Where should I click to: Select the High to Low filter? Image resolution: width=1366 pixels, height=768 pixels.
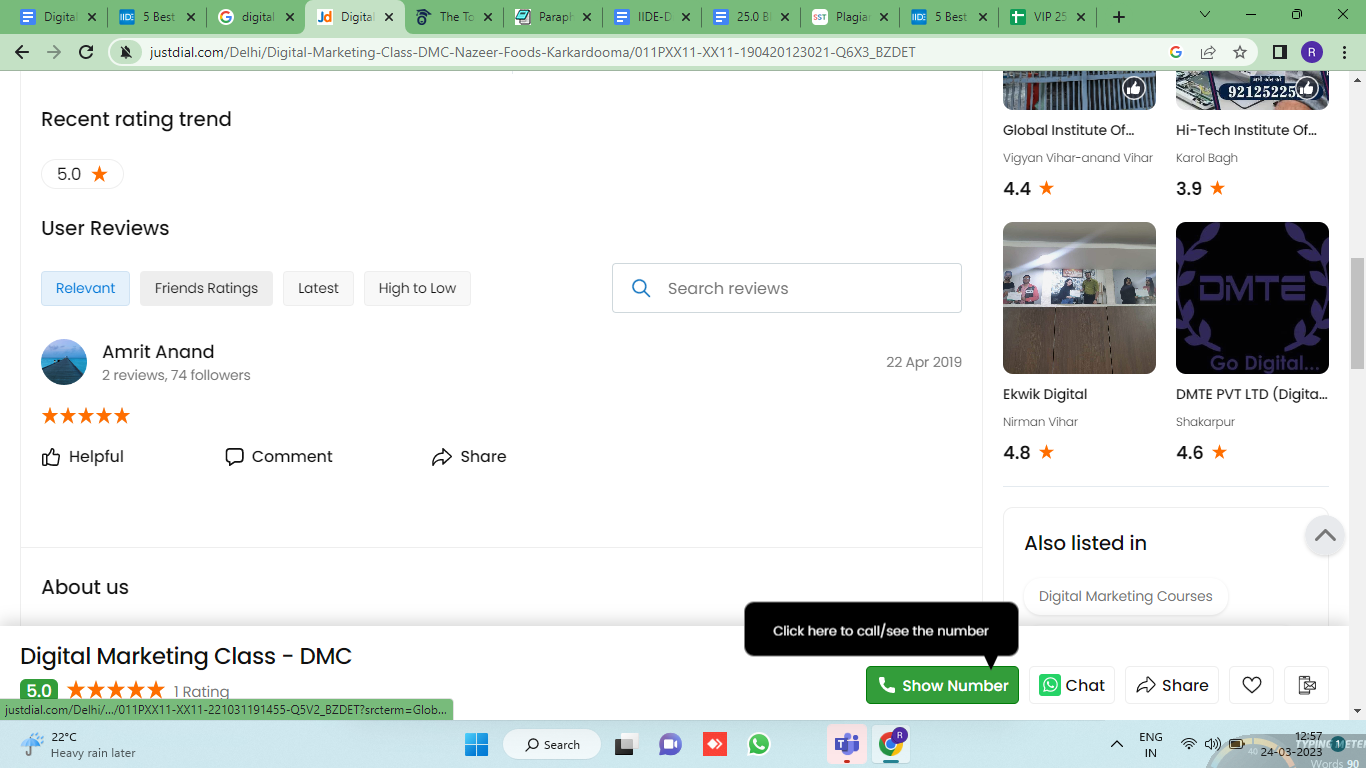pyautogui.click(x=417, y=288)
